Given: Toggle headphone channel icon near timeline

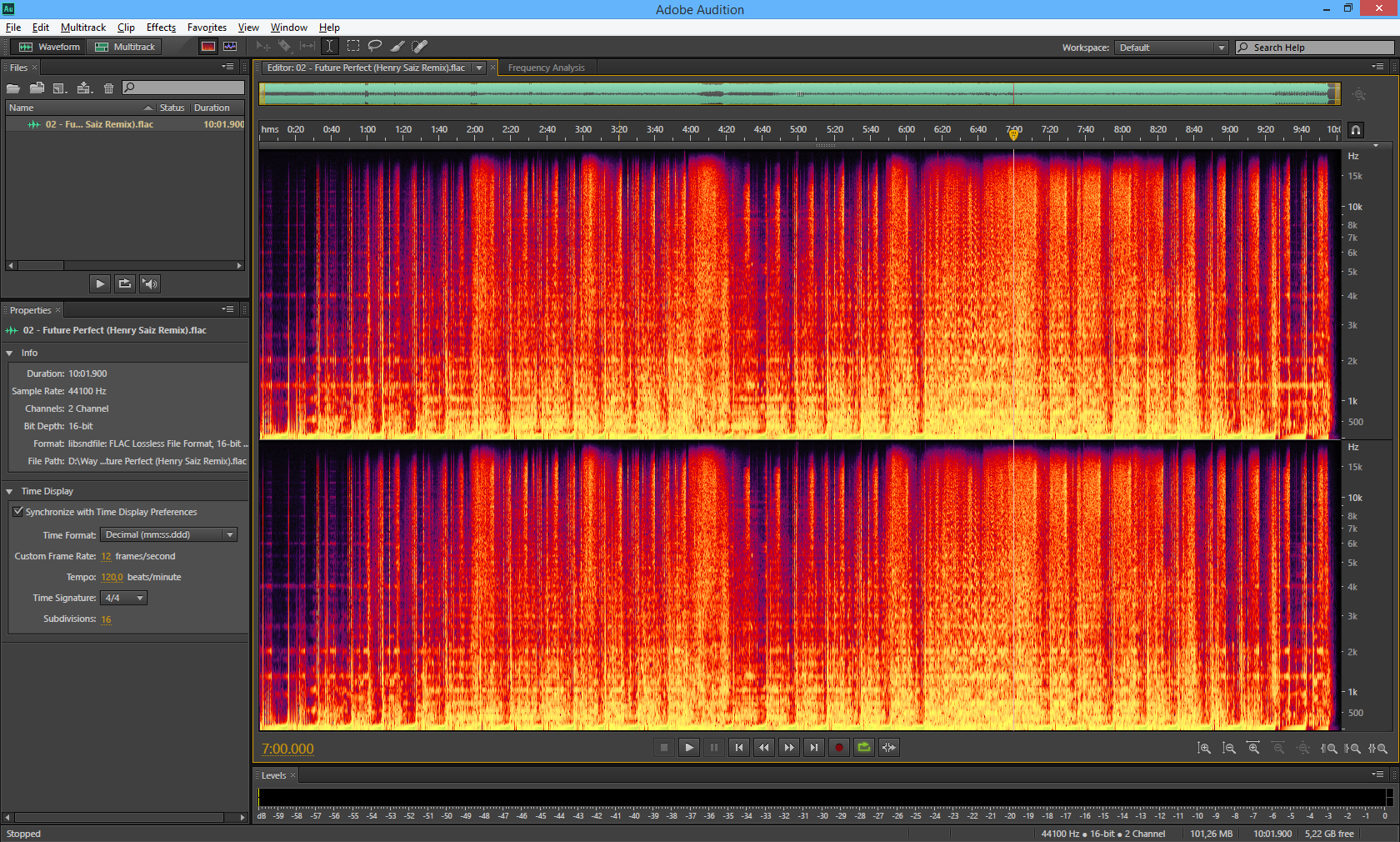Looking at the screenshot, I should pos(1356,130).
